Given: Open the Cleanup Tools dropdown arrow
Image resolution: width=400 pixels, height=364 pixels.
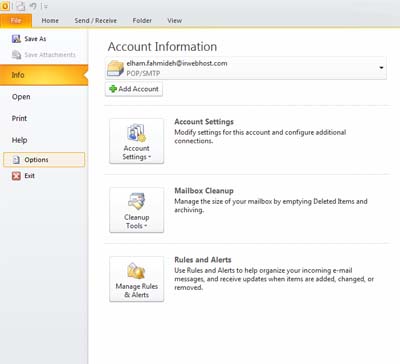Looking at the screenshot, I should point(145,226).
